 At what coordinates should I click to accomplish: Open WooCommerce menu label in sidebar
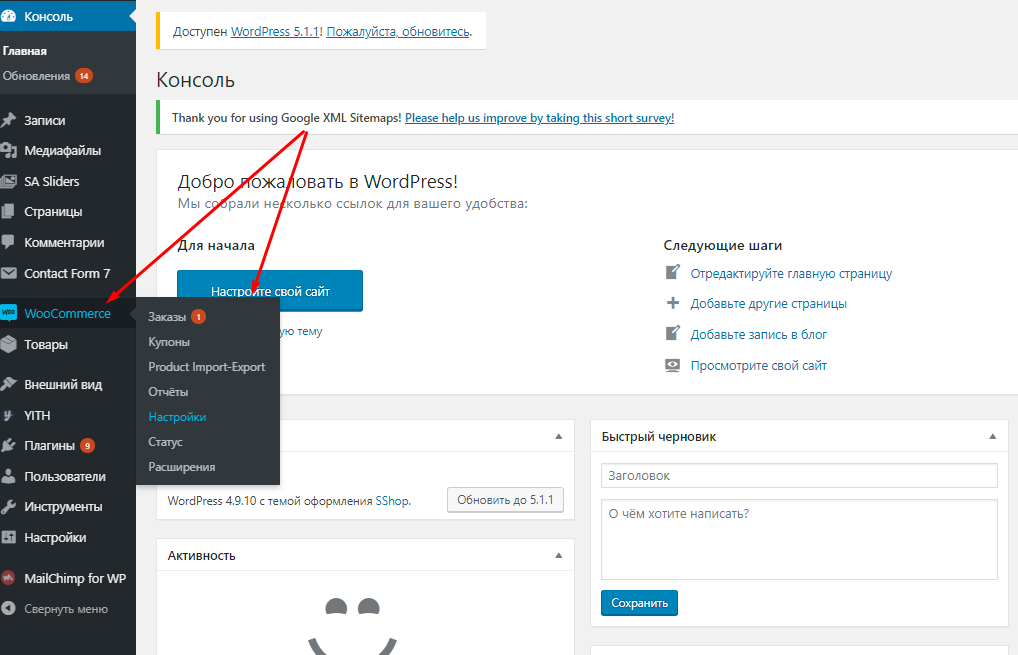coord(68,314)
